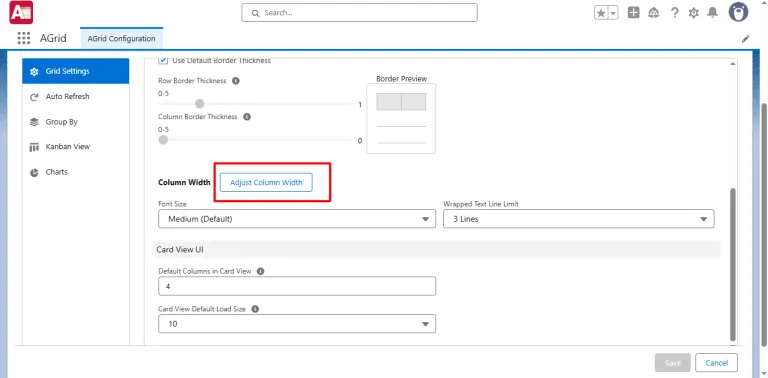The image size is (768, 378).
Task: Open the Wrapped Text Line Limit dropdown
Action: 578,219
